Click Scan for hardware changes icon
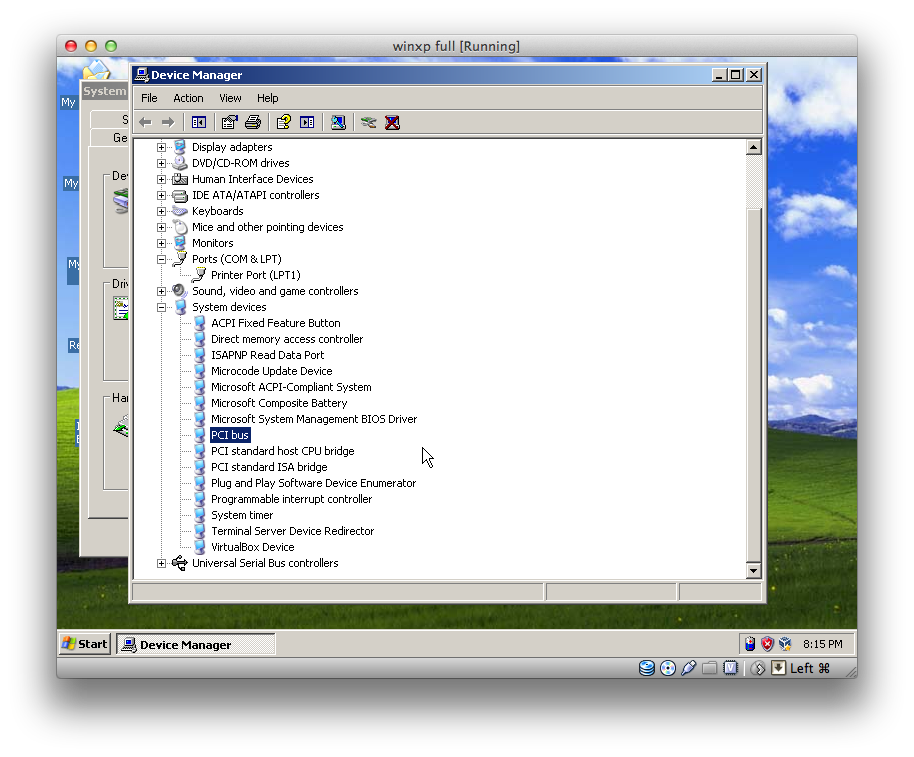 tap(338, 122)
